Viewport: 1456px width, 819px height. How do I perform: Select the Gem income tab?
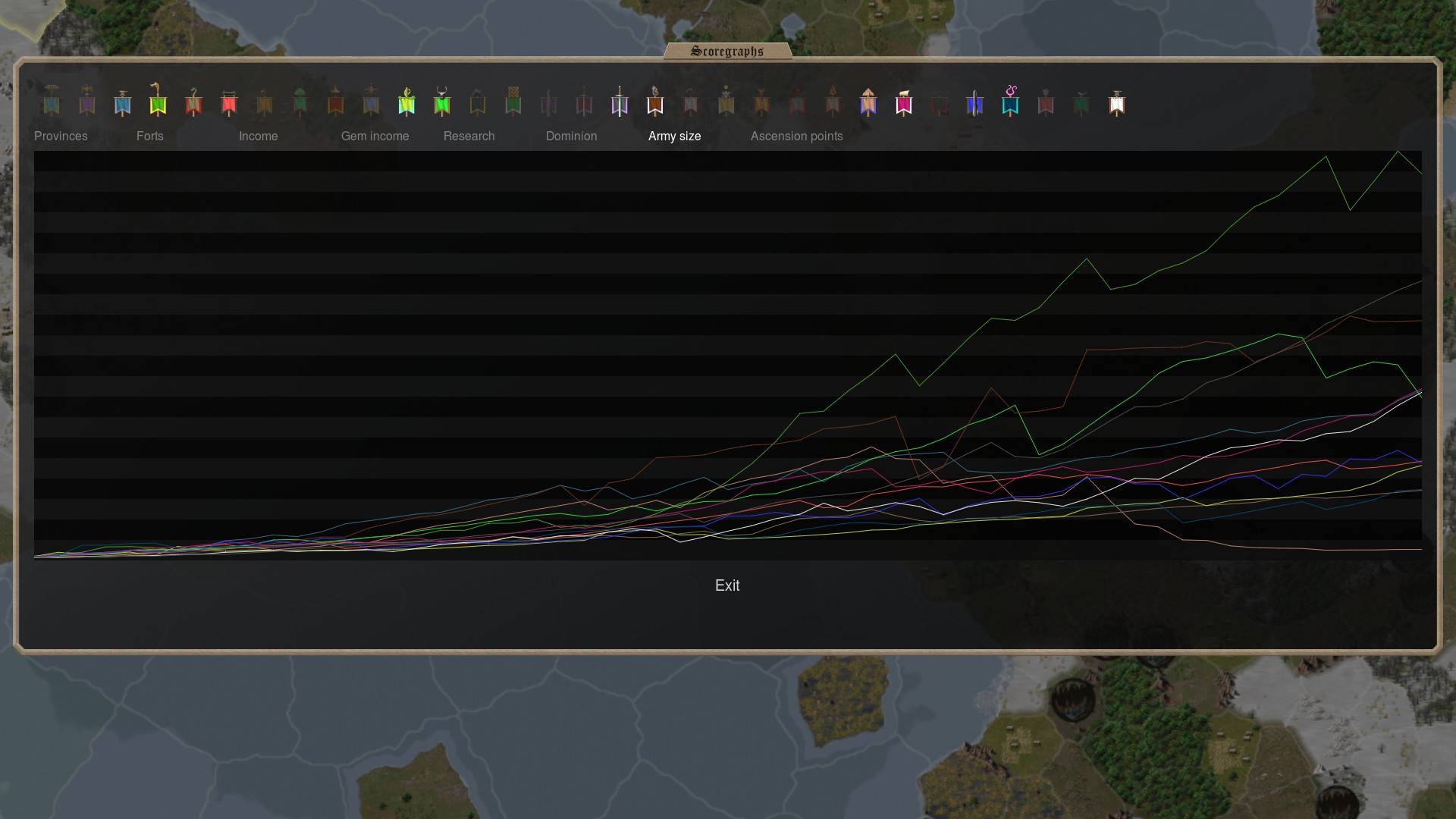click(x=375, y=136)
